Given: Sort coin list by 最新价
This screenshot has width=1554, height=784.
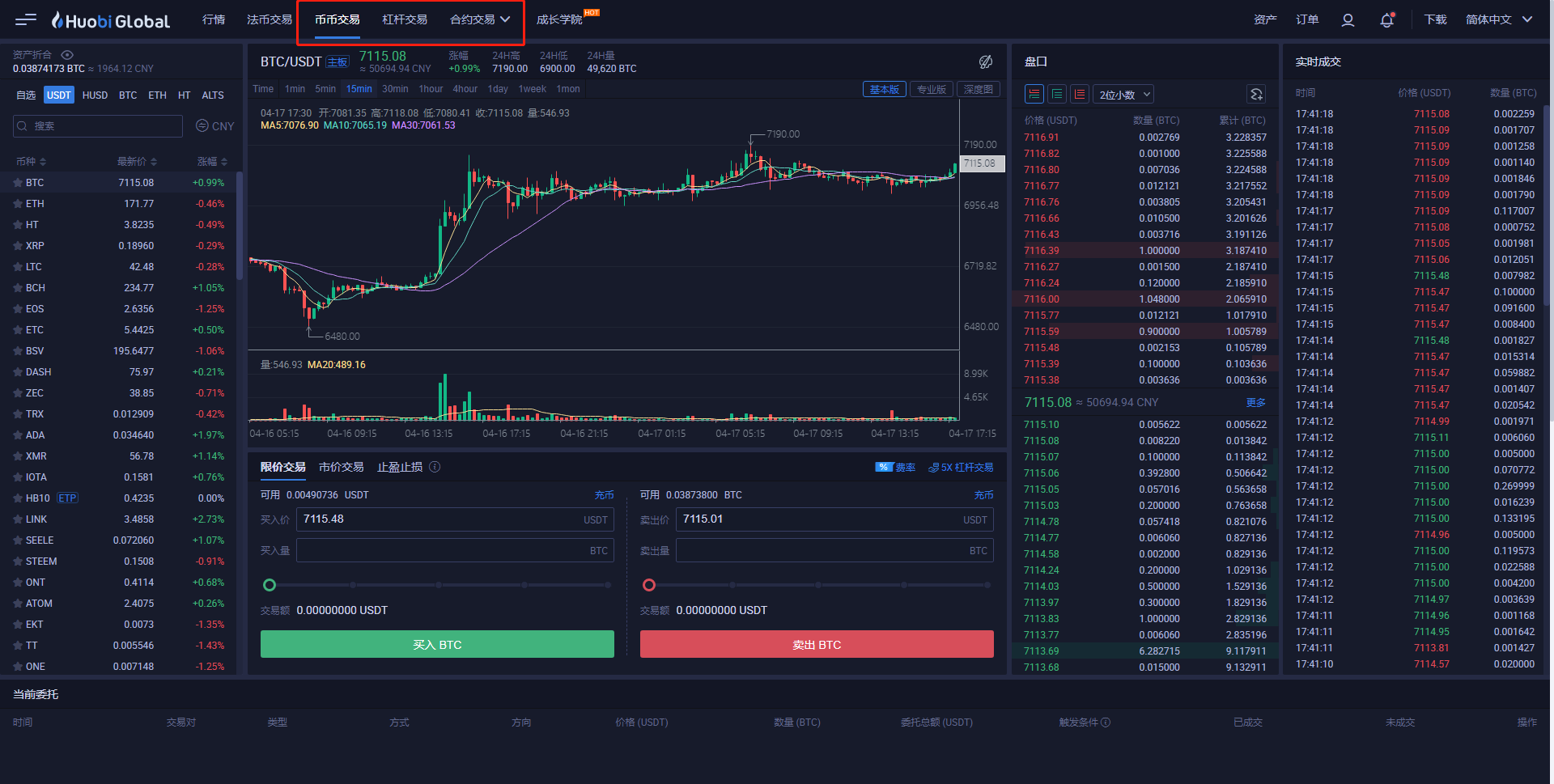Looking at the screenshot, I should pos(137,162).
